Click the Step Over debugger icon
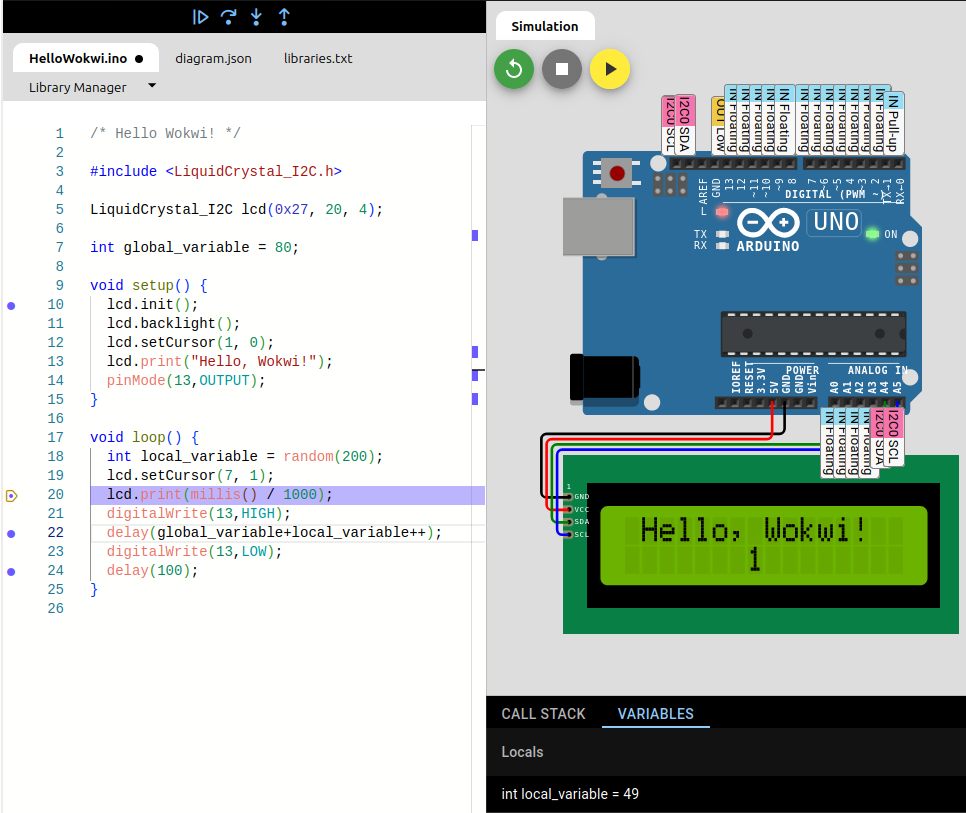This screenshot has height=813, width=966. pos(229,16)
